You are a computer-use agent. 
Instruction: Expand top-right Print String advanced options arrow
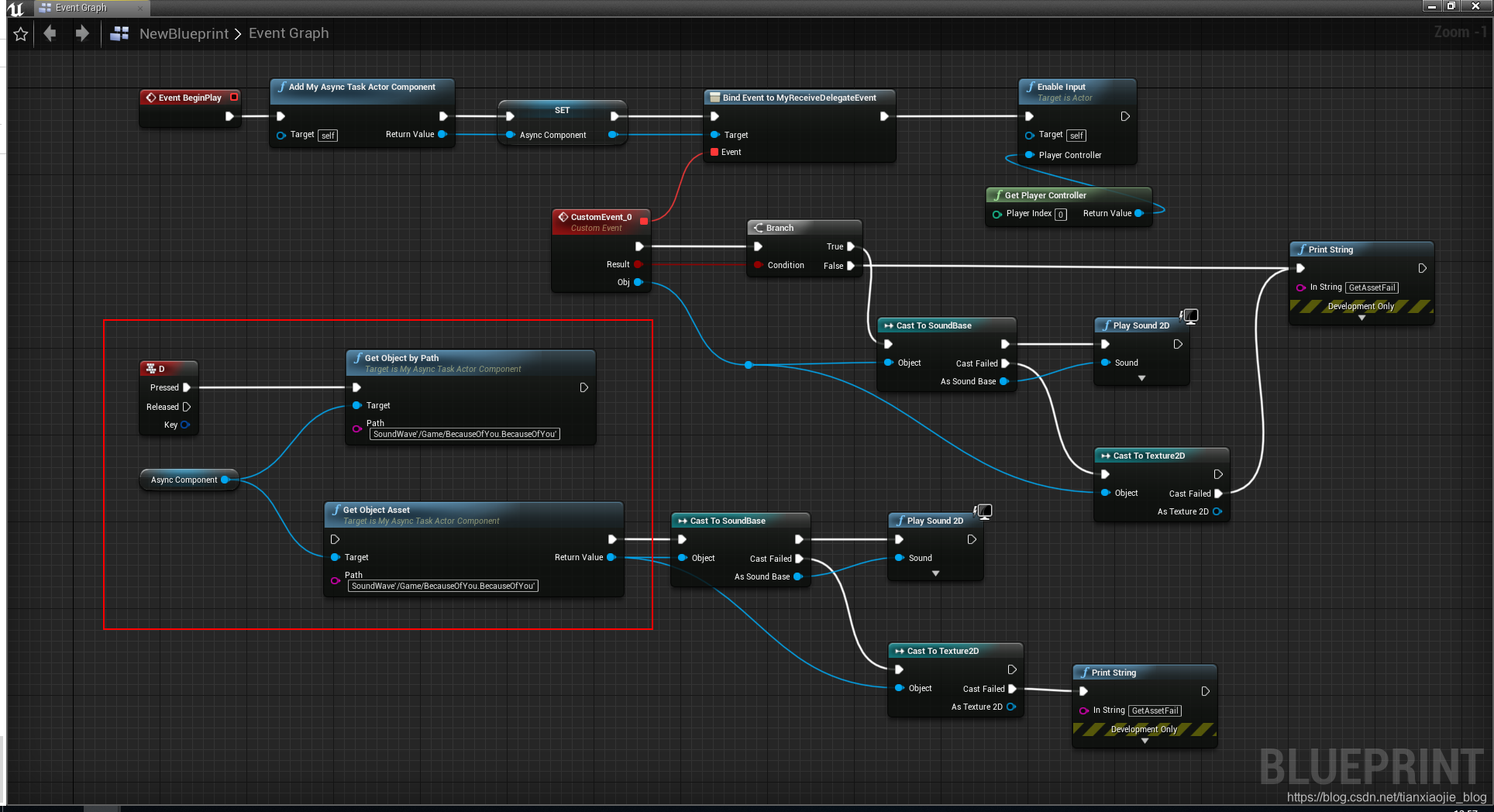tap(1361, 318)
